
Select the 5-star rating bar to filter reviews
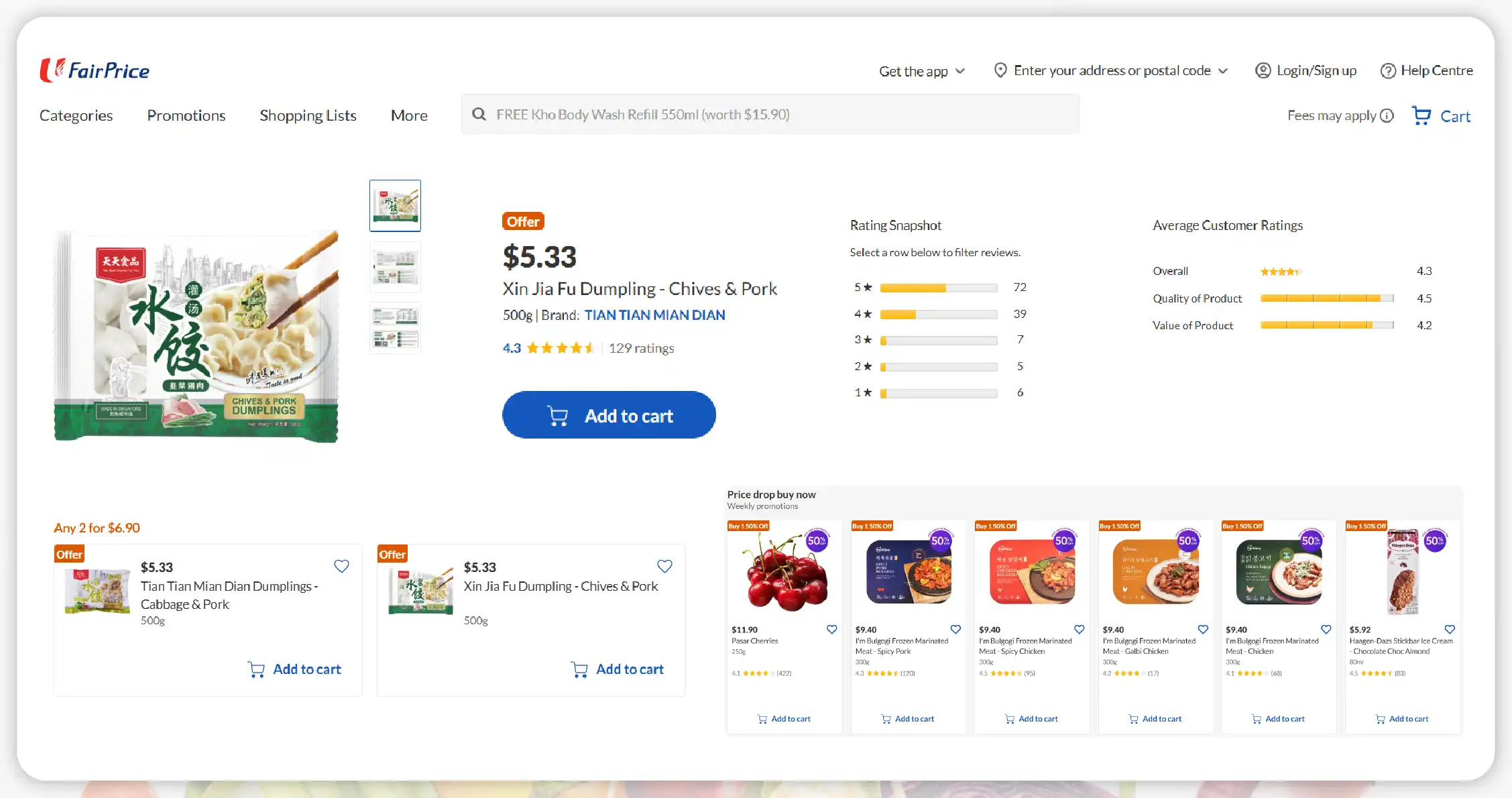tap(938, 287)
